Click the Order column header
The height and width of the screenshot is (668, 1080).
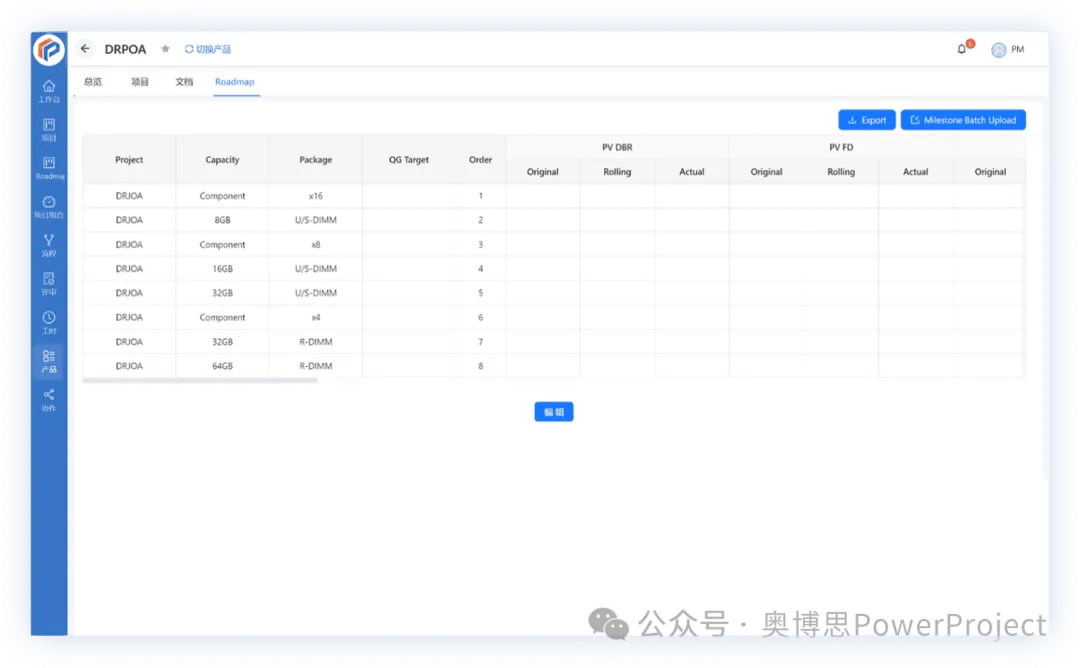click(480, 160)
